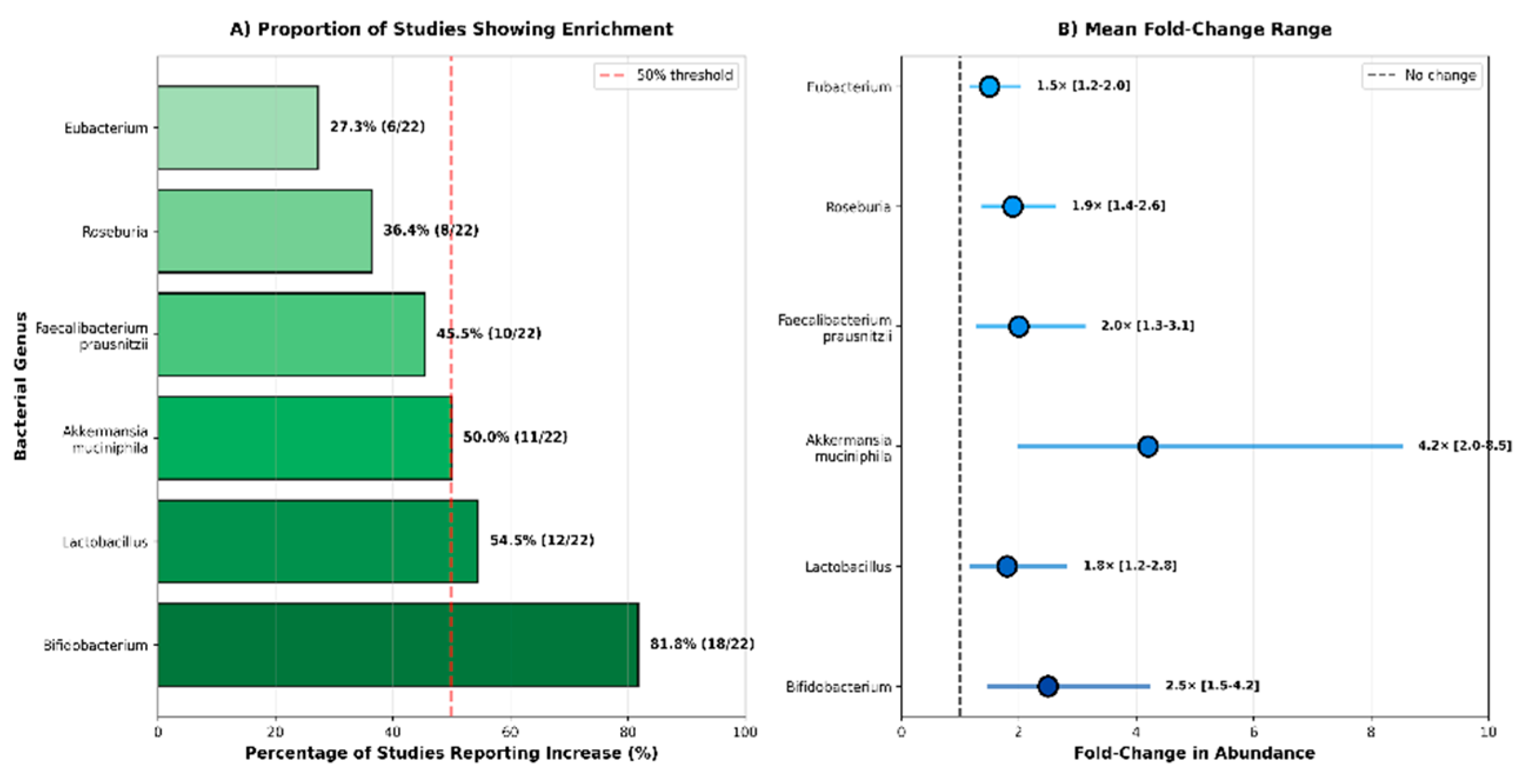The image size is (1521, 784).
Task: Click the Eubacterium data point in panel B
Action: (989, 87)
